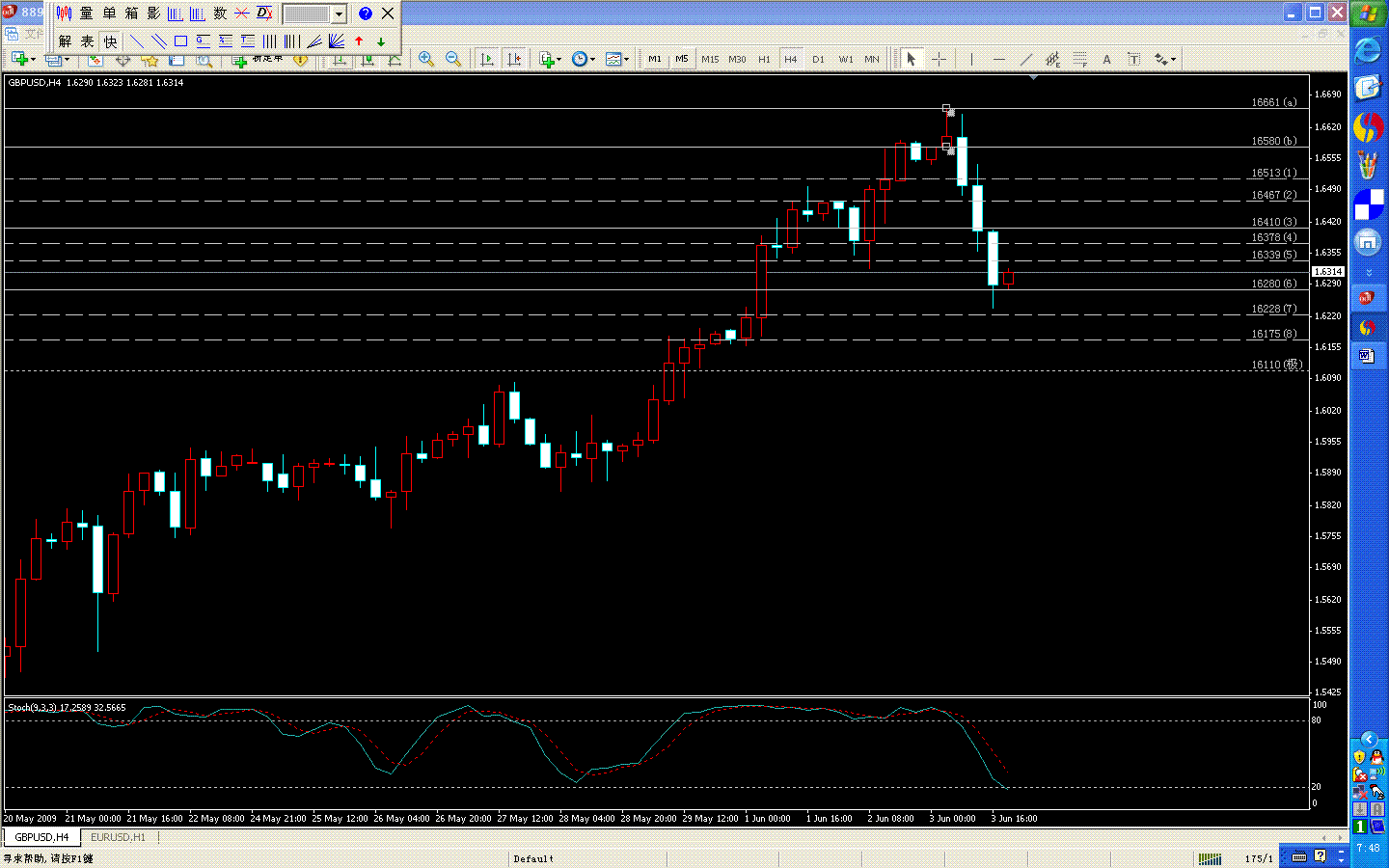Click the DX icon in the floating toolbar
This screenshot has width=1389, height=868.
[264, 14]
